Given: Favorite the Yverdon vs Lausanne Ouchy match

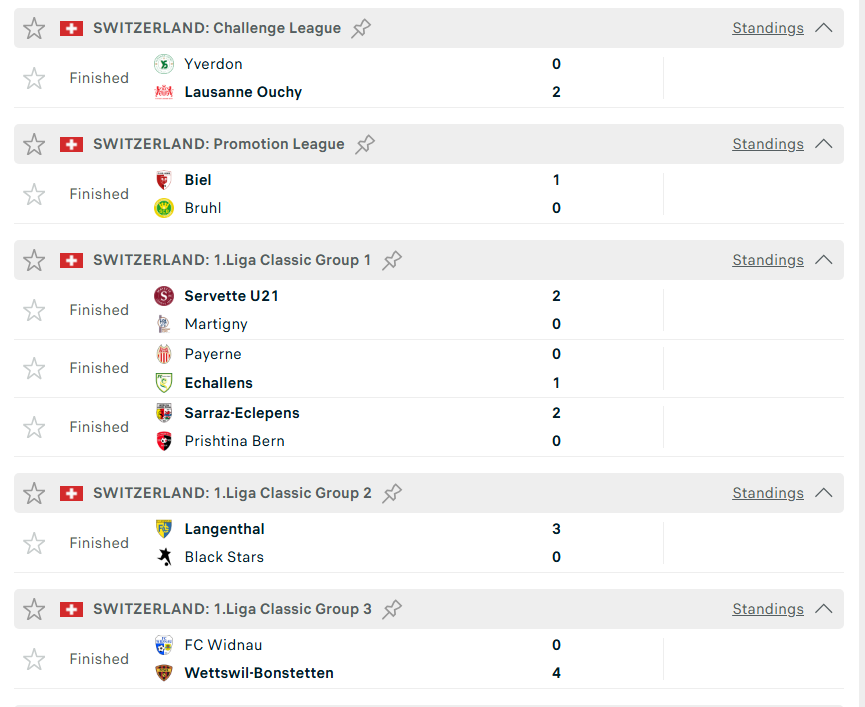Looking at the screenshot, I should point(34,78).
